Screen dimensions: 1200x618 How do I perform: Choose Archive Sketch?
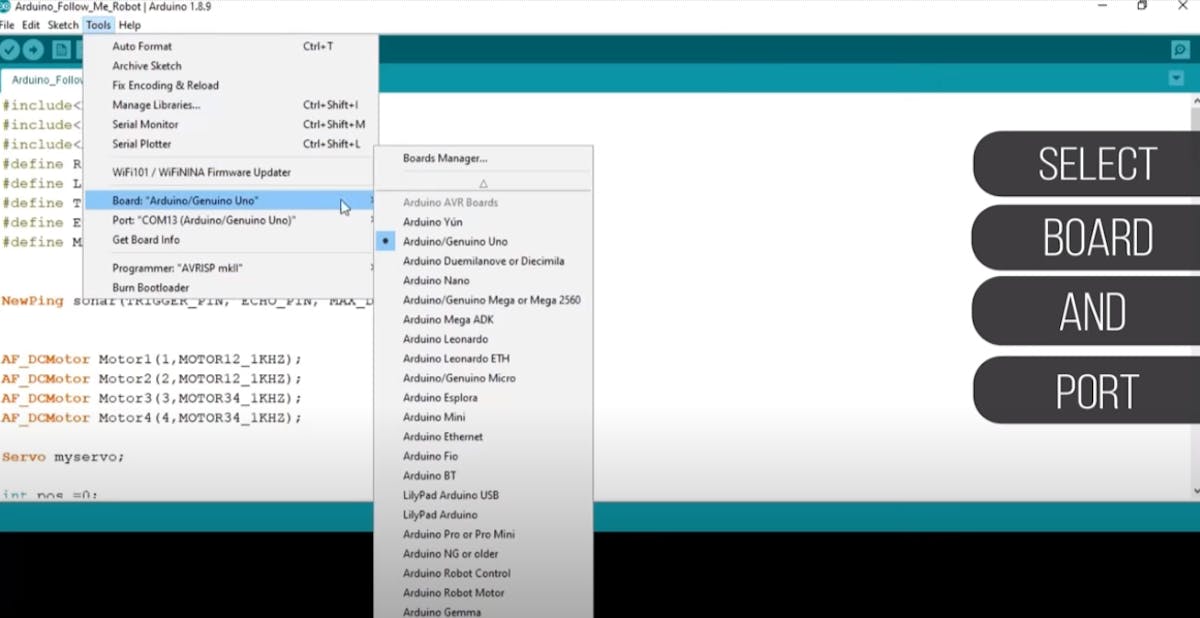(x=231, y=66)
